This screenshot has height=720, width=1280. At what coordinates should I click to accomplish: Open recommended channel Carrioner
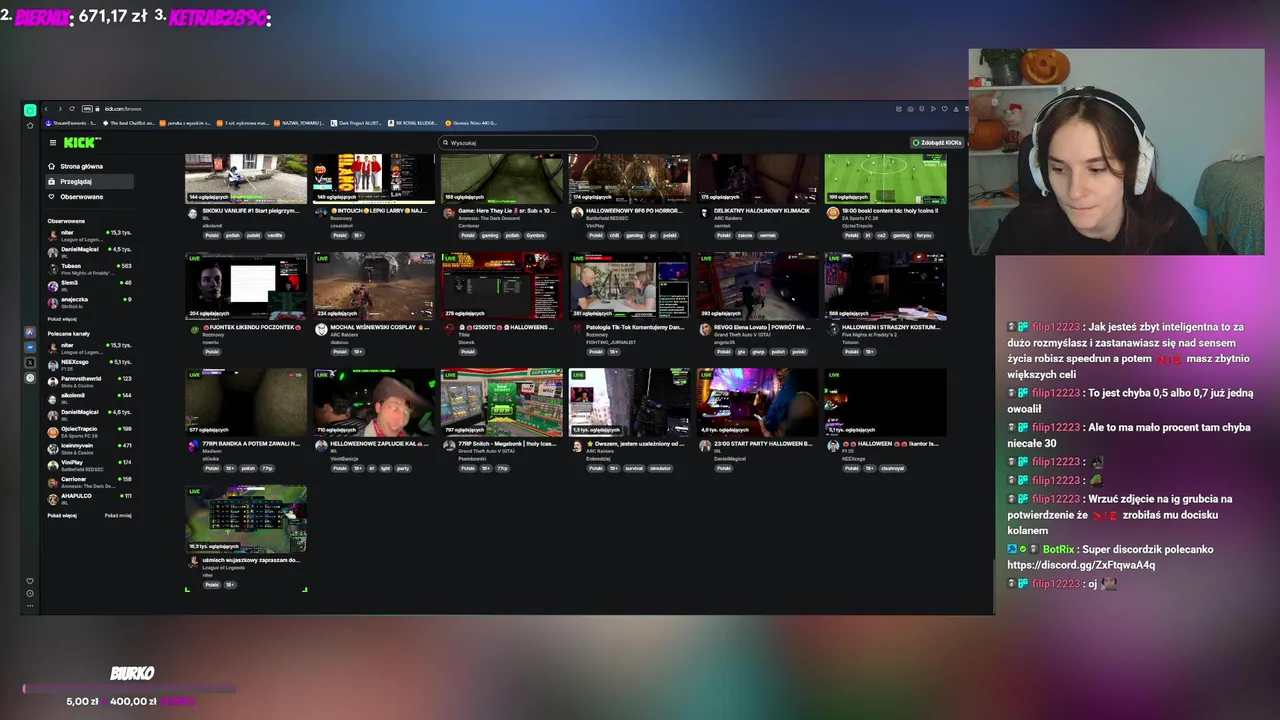[89, 480]
